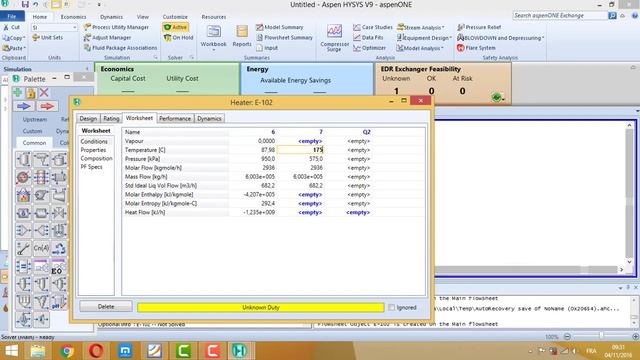Put the solver On Hold
Screen dimensions: 640x360
click(x=178, y=38)
